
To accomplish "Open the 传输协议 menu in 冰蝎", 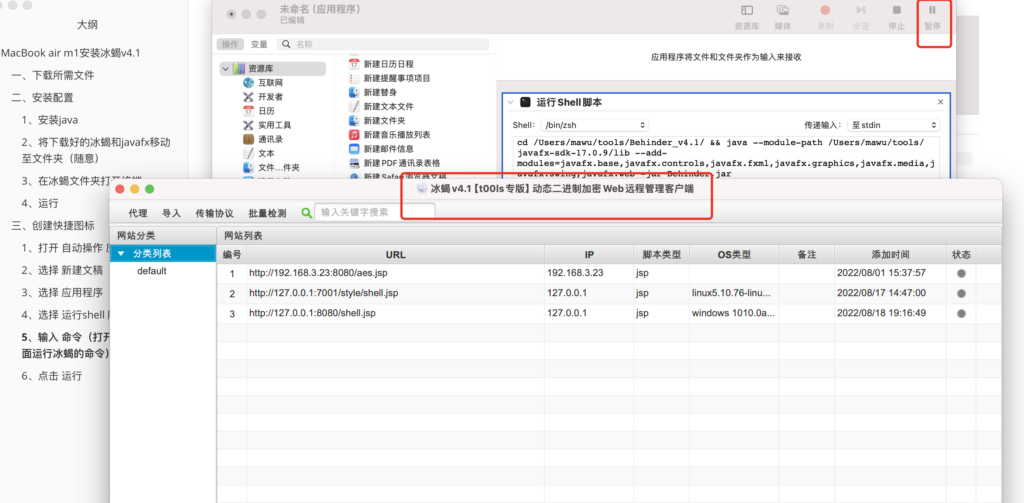I will [214, 213].
